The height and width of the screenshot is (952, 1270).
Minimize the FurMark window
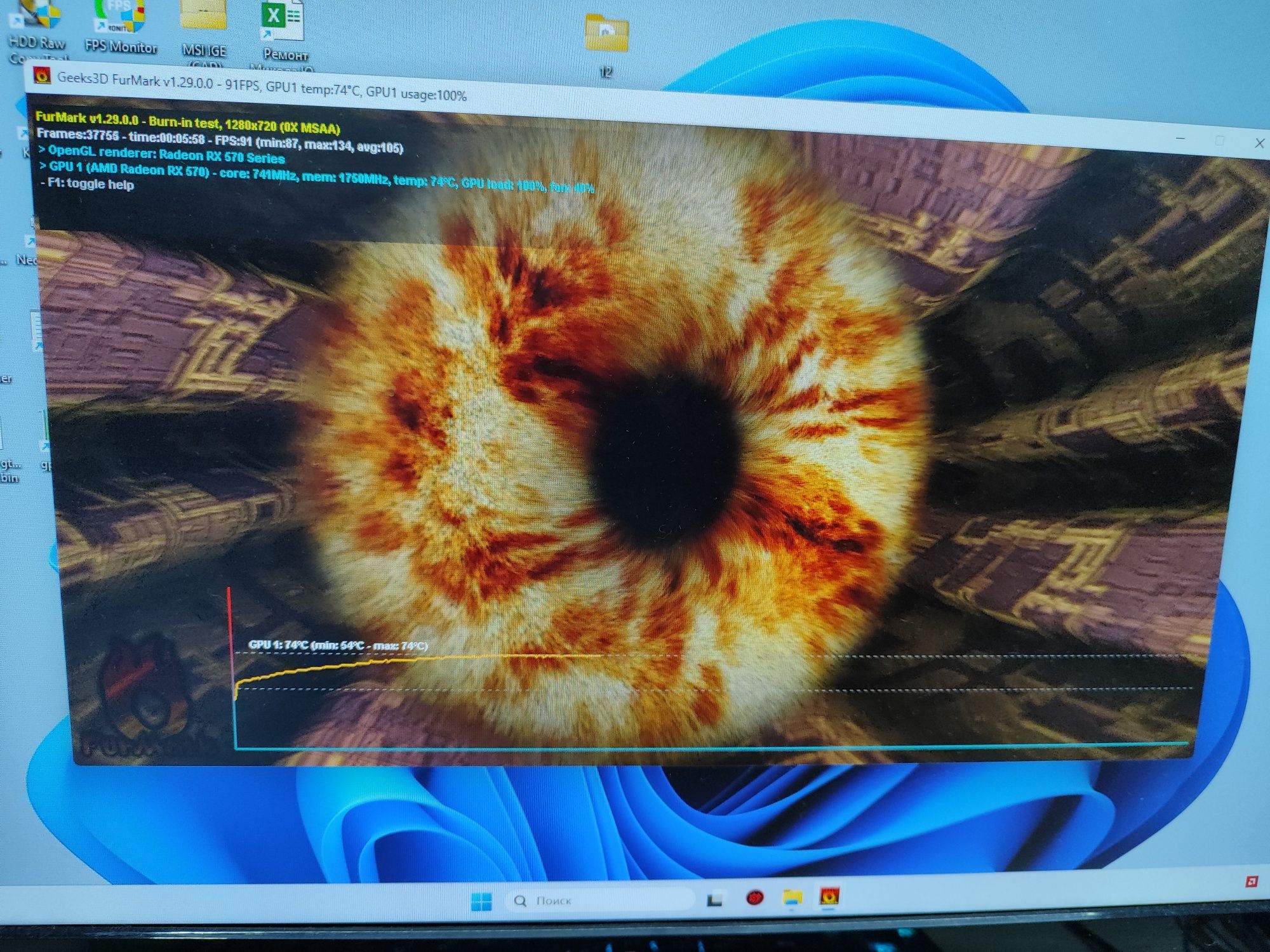coord(1180,137)
